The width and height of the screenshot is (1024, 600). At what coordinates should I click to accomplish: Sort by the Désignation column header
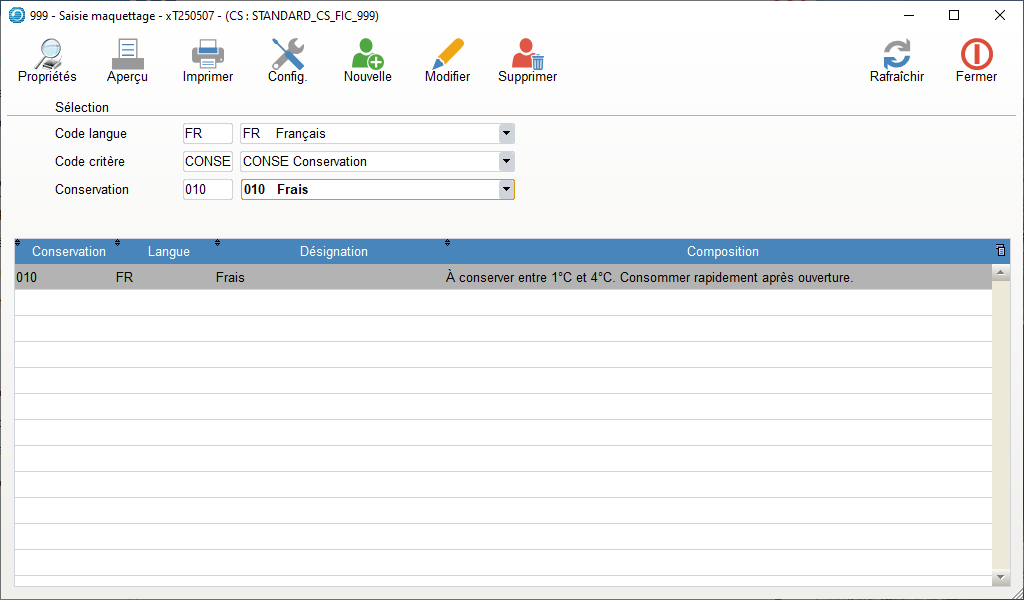click(333, 252)
